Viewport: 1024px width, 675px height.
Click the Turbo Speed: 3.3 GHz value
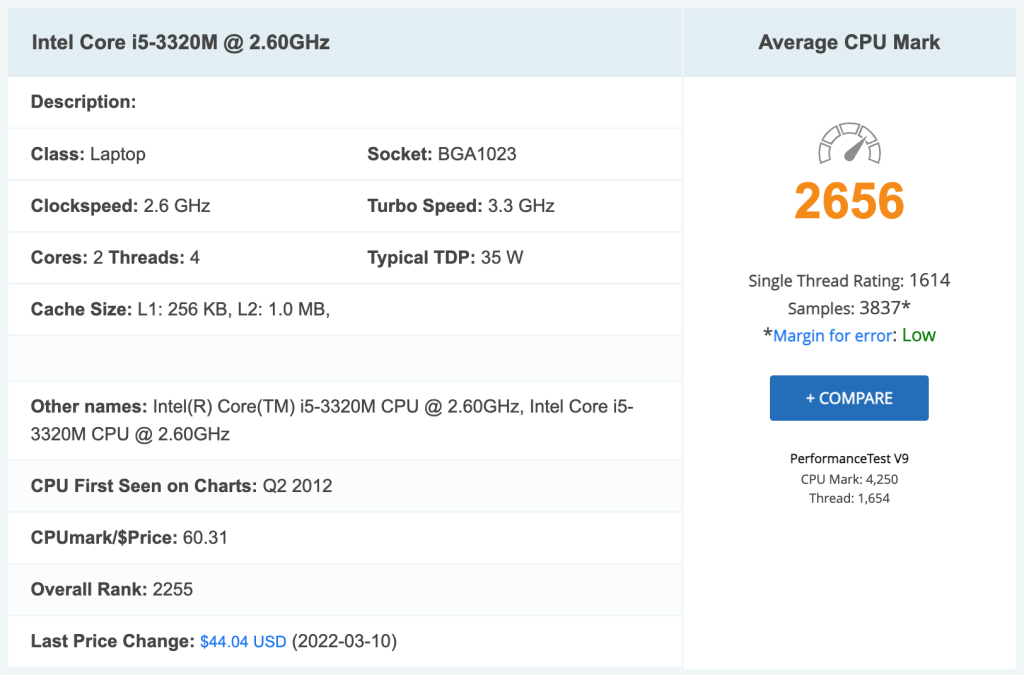click(x=460, y=206)
